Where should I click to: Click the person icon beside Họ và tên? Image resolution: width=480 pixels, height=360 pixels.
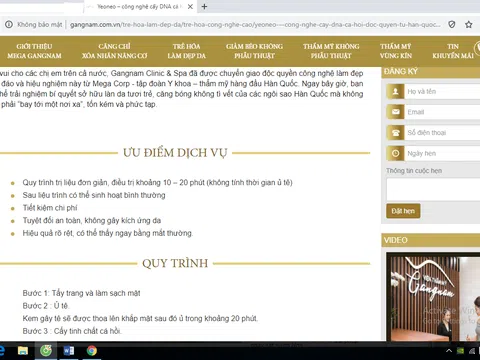pyautogui.click(x=395, y=92)
